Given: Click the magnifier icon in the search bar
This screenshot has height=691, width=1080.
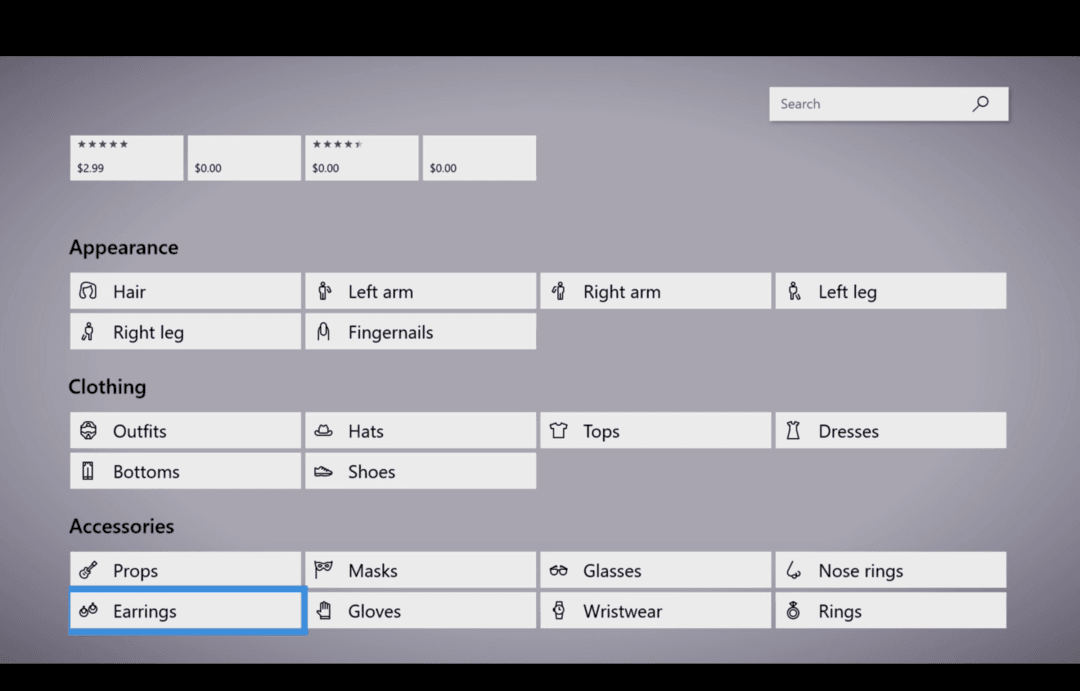Looking at the screenshot, I should click(x=978, y=103).
